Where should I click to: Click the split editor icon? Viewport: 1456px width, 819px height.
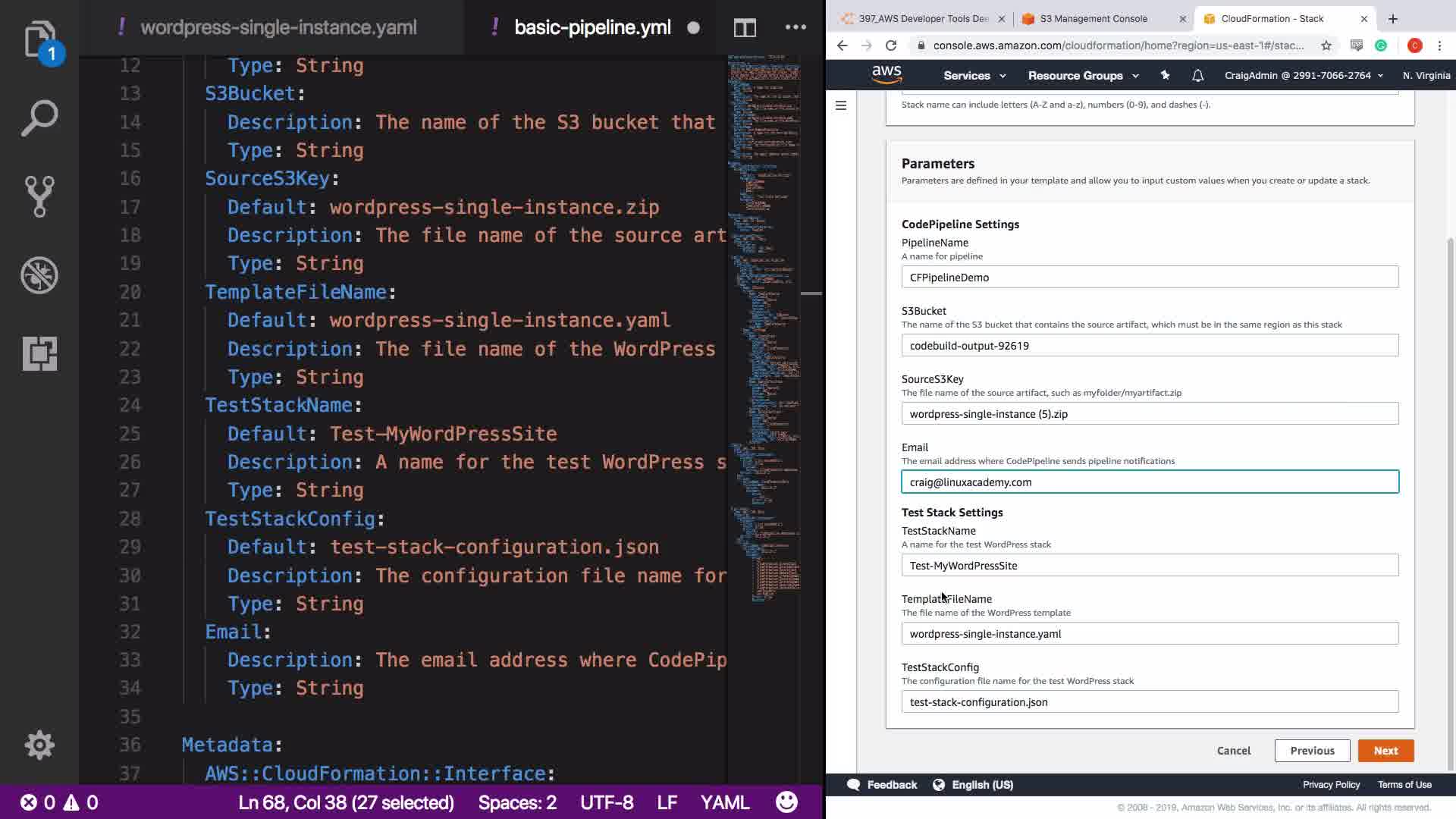(745, 28)
